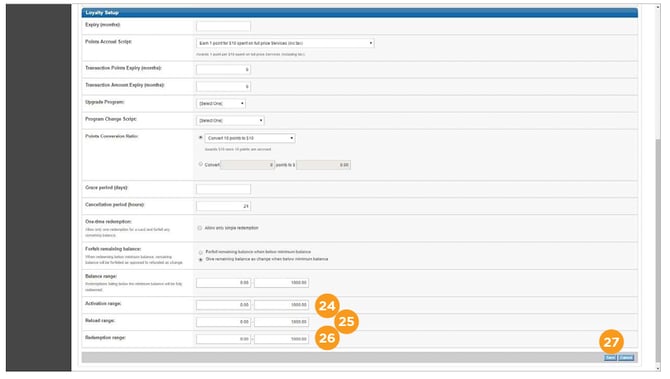This screenshot has height=379, width=670.
Task: Open the Points Accrual Script dropdown
Action: click(285, 43)
